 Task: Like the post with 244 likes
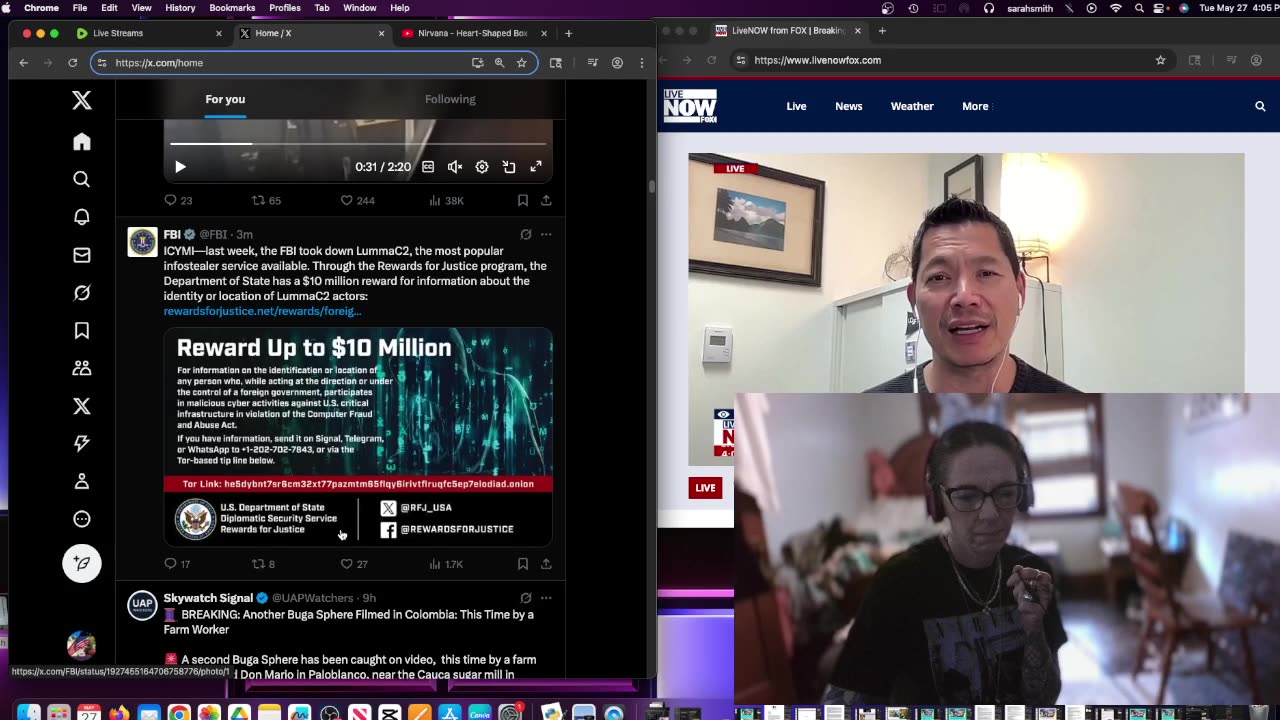pyautogui.click(x=357, y=200)
